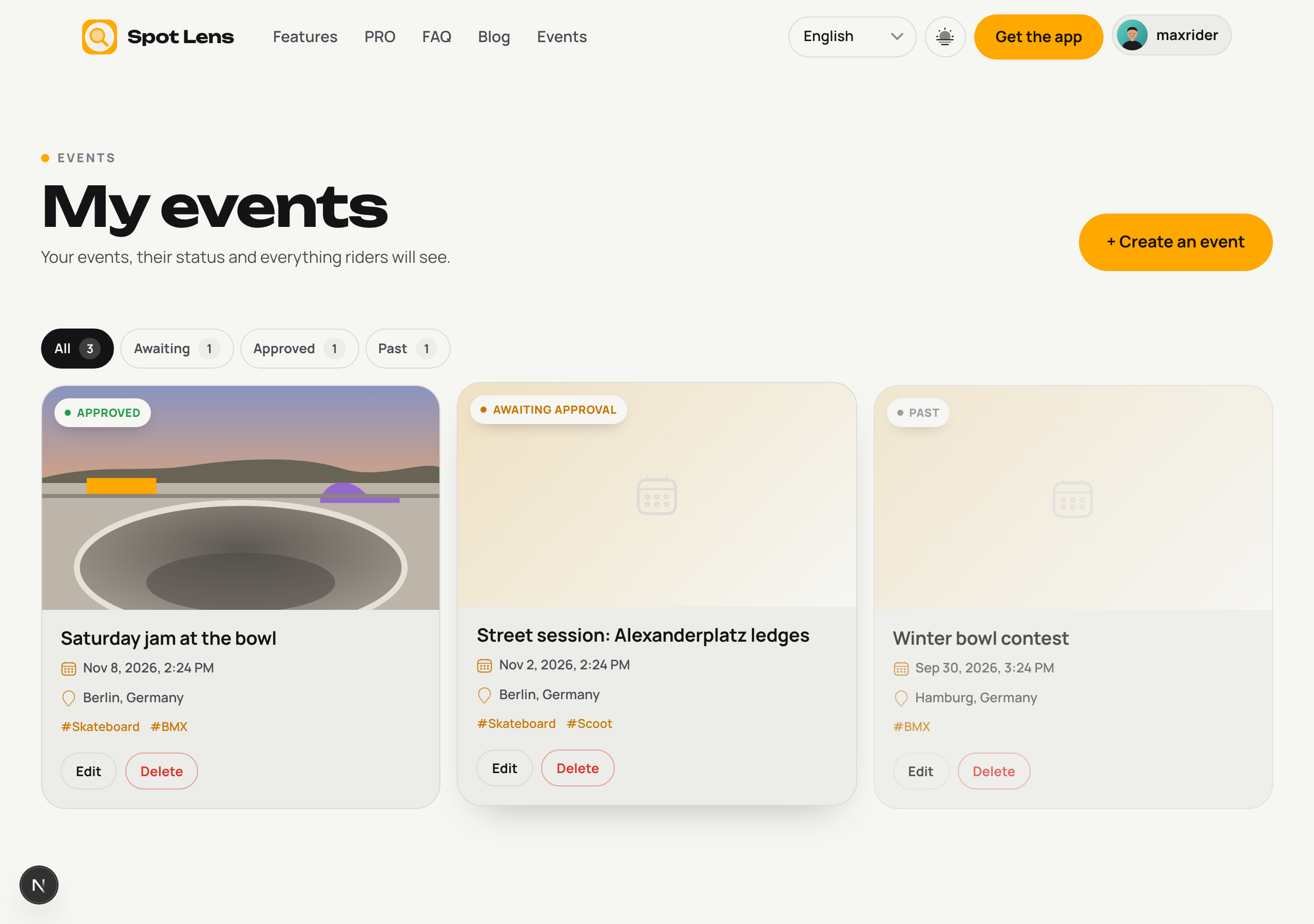
Task: Click location pin next to Hamburg, Germany
Action: click(901, 698)
